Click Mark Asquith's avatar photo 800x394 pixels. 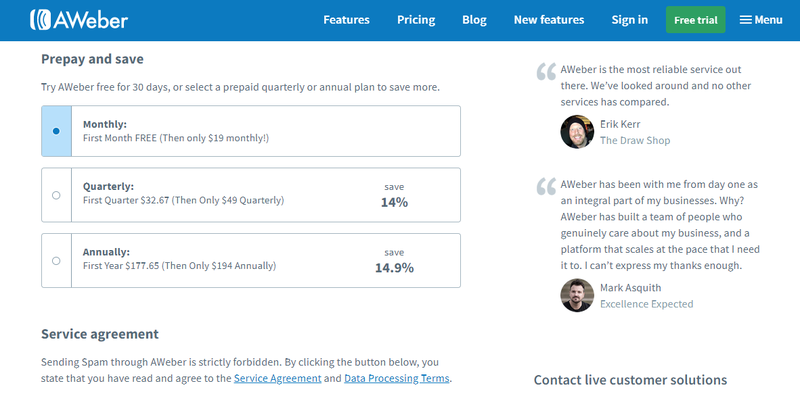(577, 295)
